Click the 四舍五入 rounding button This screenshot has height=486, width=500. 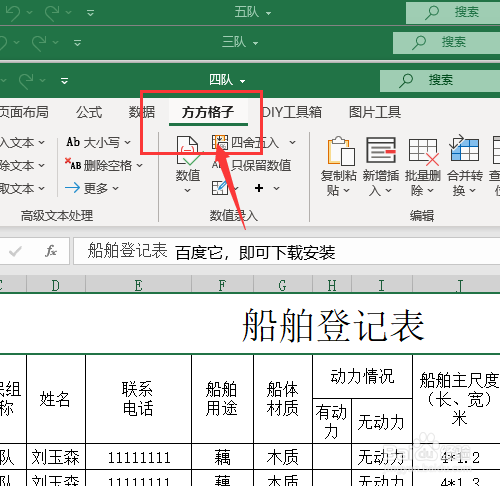[x=245, y=143]
